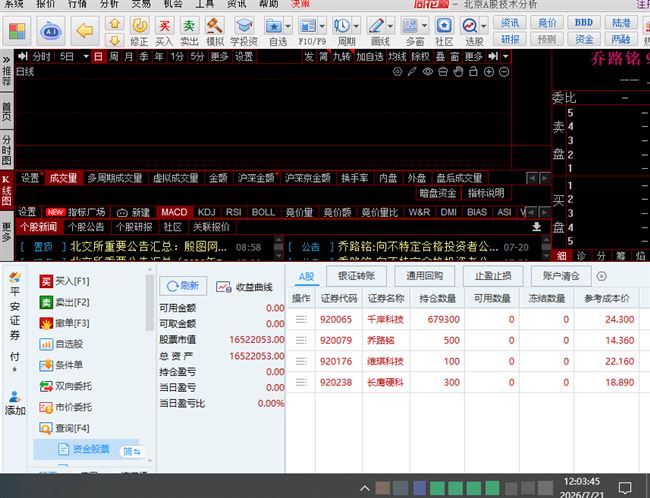This screenshot has width=650, height=498.
Task: Click the chart zoom-out minus icon
Action: [x=504, y=72]
